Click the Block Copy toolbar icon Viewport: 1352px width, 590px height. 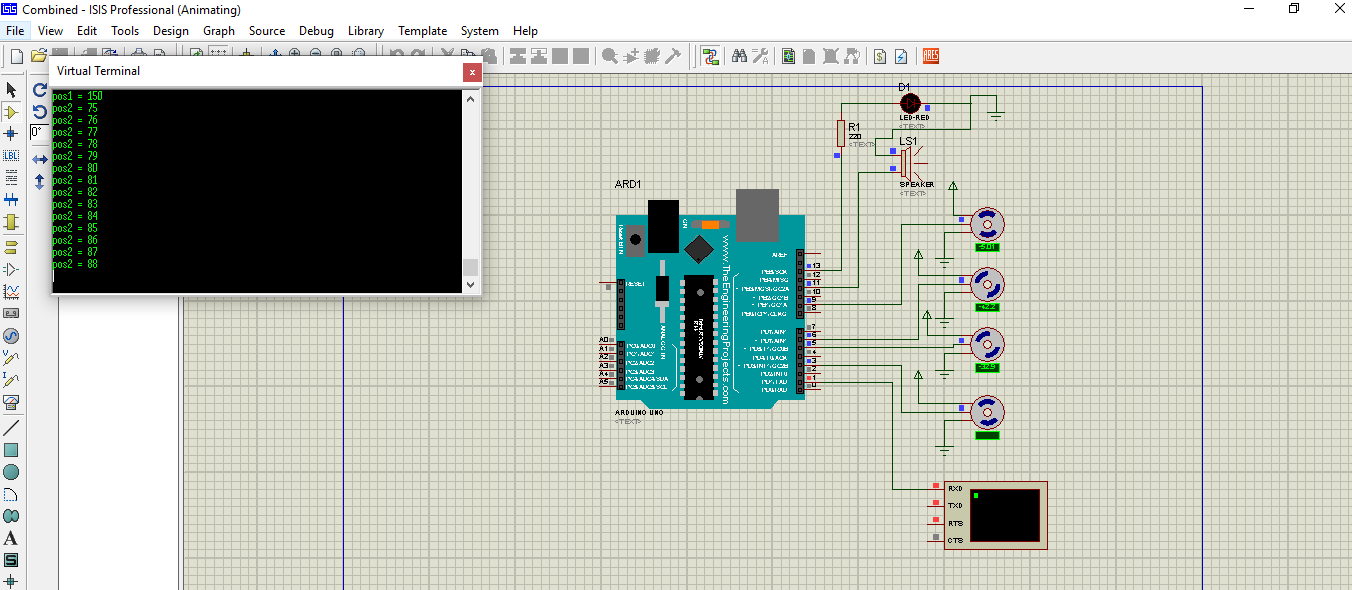(518, 57)
